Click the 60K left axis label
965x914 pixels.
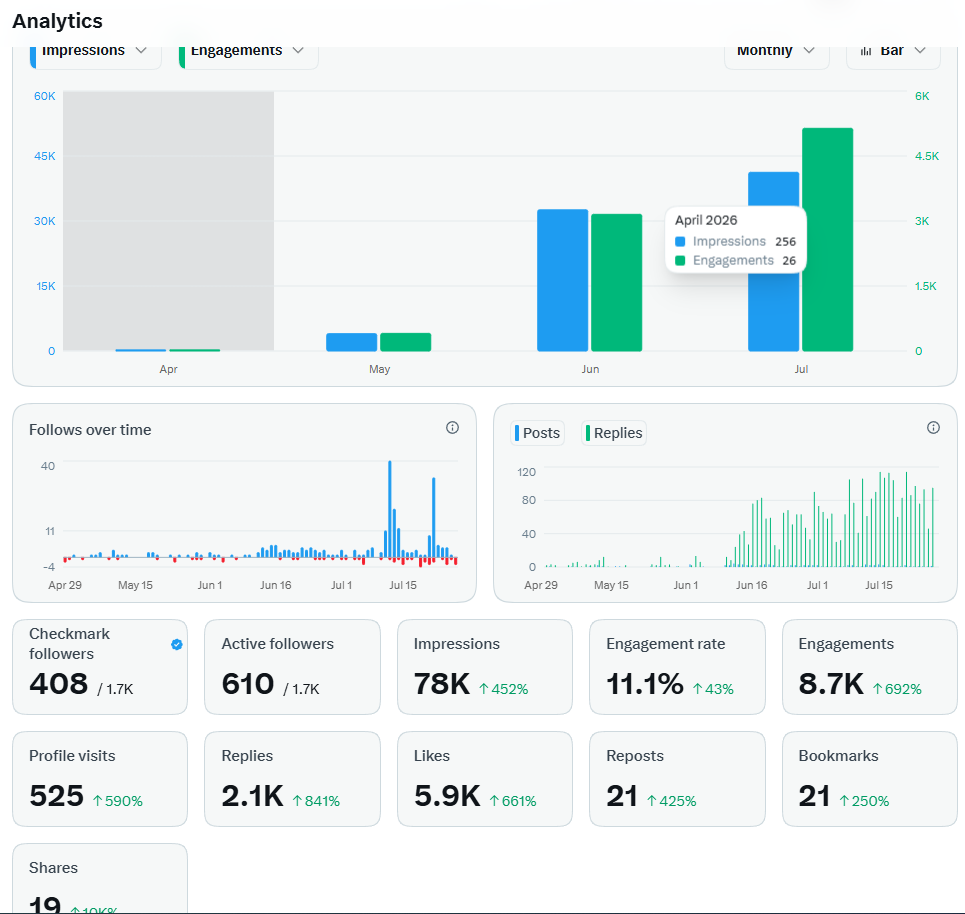click(44, 96)
